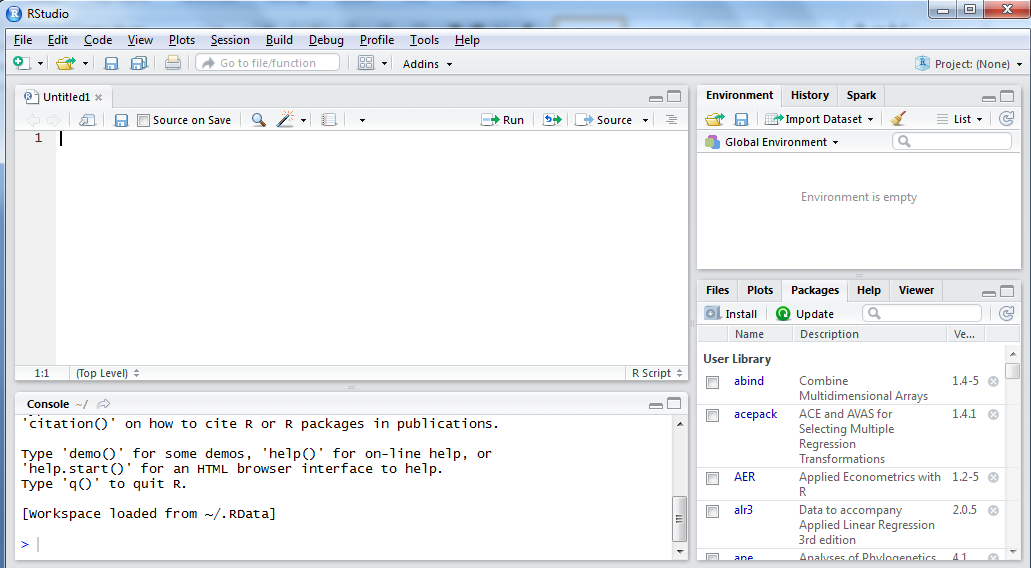Click the editor toolbar save icon

pos(121,120)
